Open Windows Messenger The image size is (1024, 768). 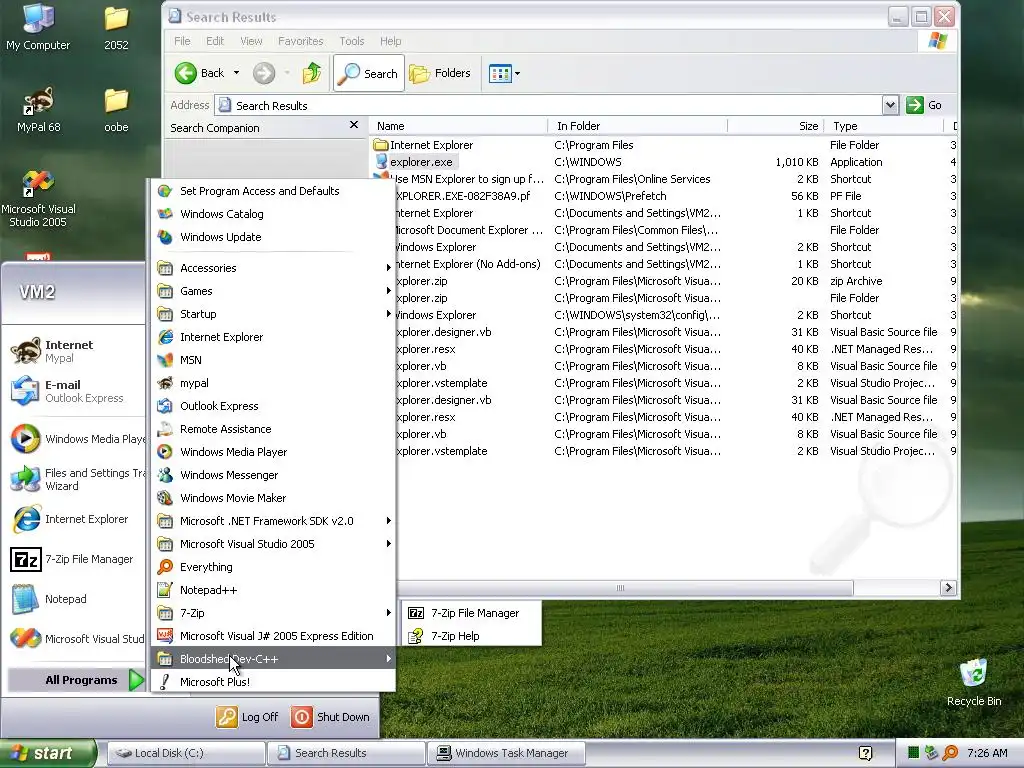(273, 475)
